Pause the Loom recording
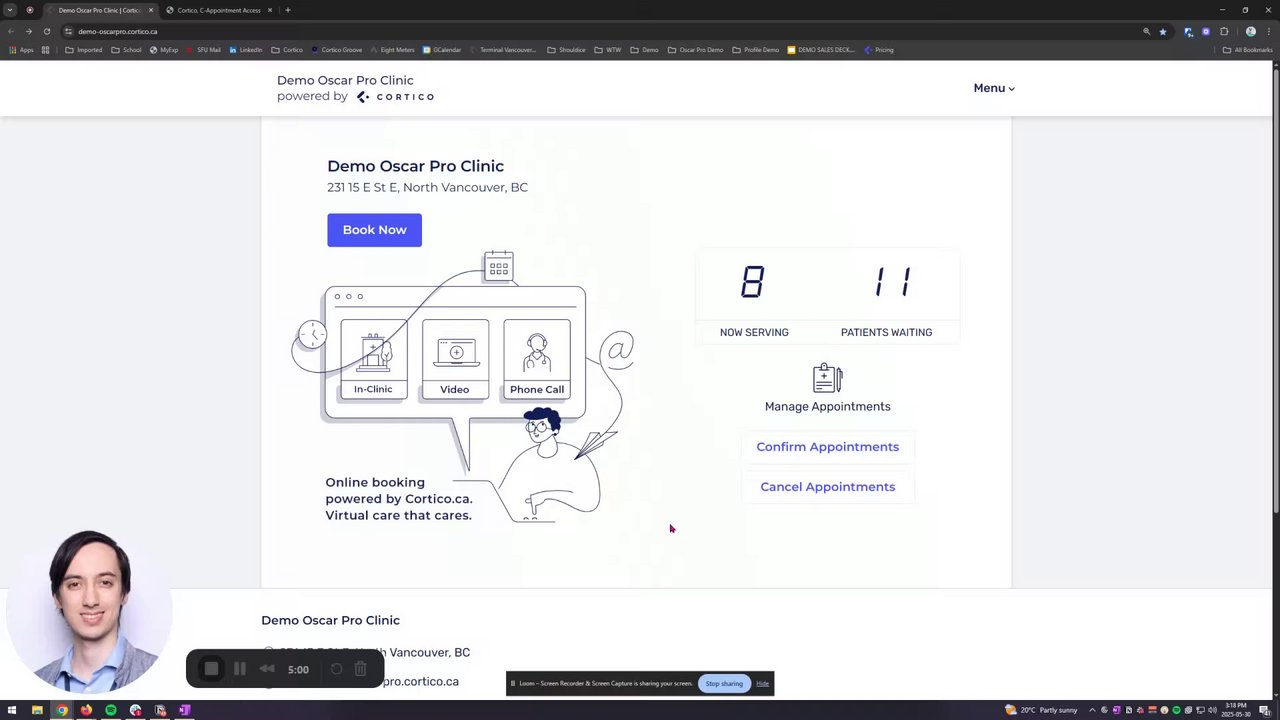The height and width of the screenshot is (720, 1280). (240, 669)
